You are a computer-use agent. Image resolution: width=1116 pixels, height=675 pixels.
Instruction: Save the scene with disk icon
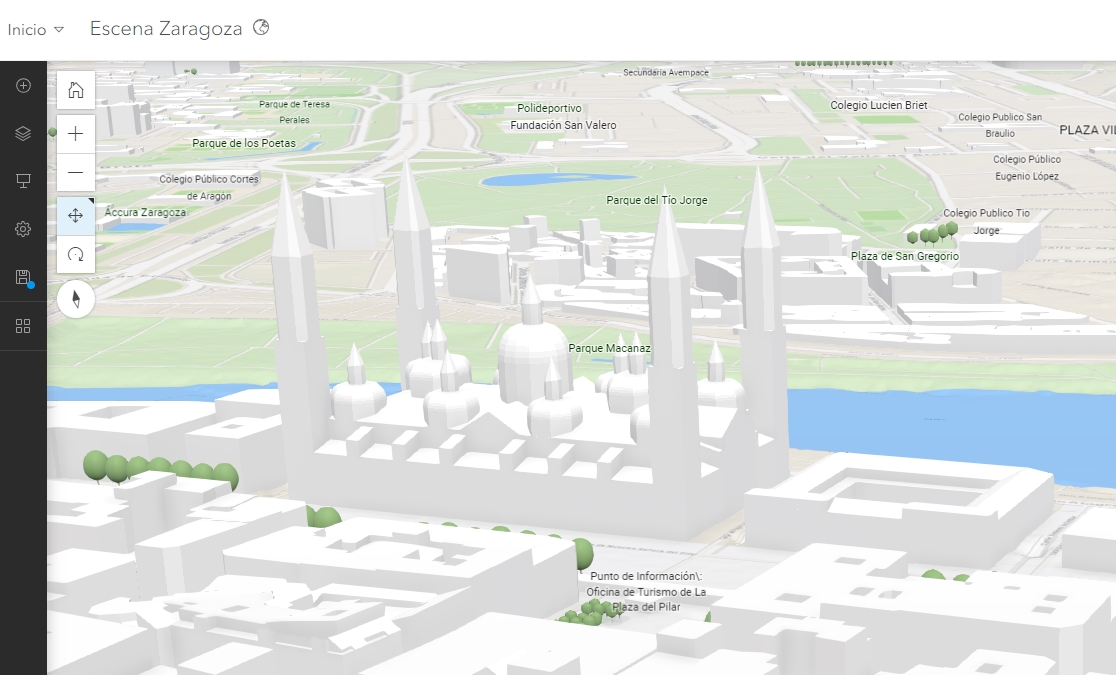tap(23, 277)
